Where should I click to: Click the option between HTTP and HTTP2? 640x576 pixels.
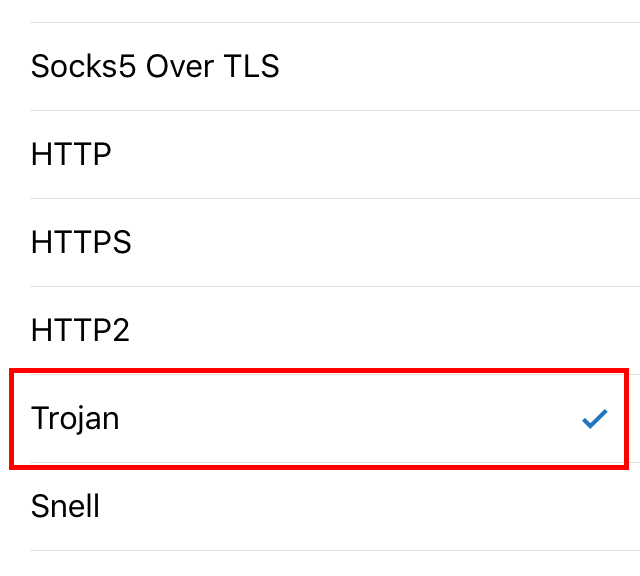320,243
